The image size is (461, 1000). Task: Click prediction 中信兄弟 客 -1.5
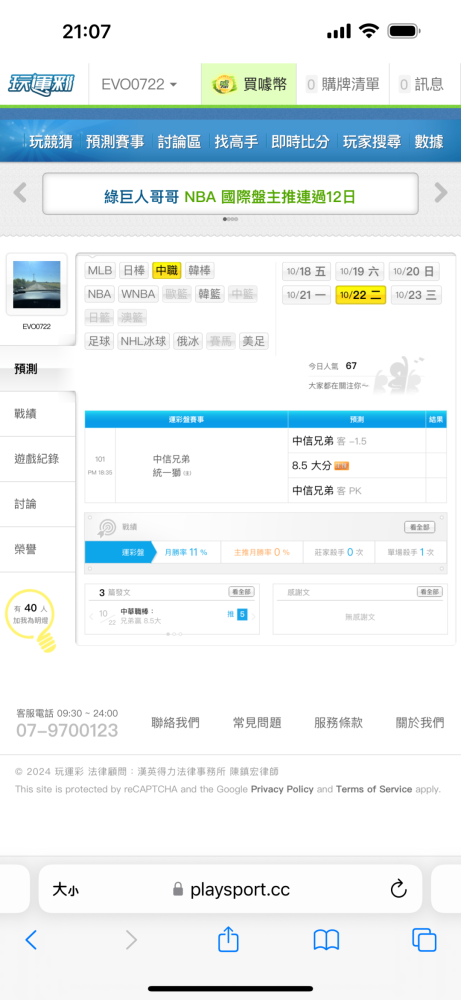click(x=330, y=441)
